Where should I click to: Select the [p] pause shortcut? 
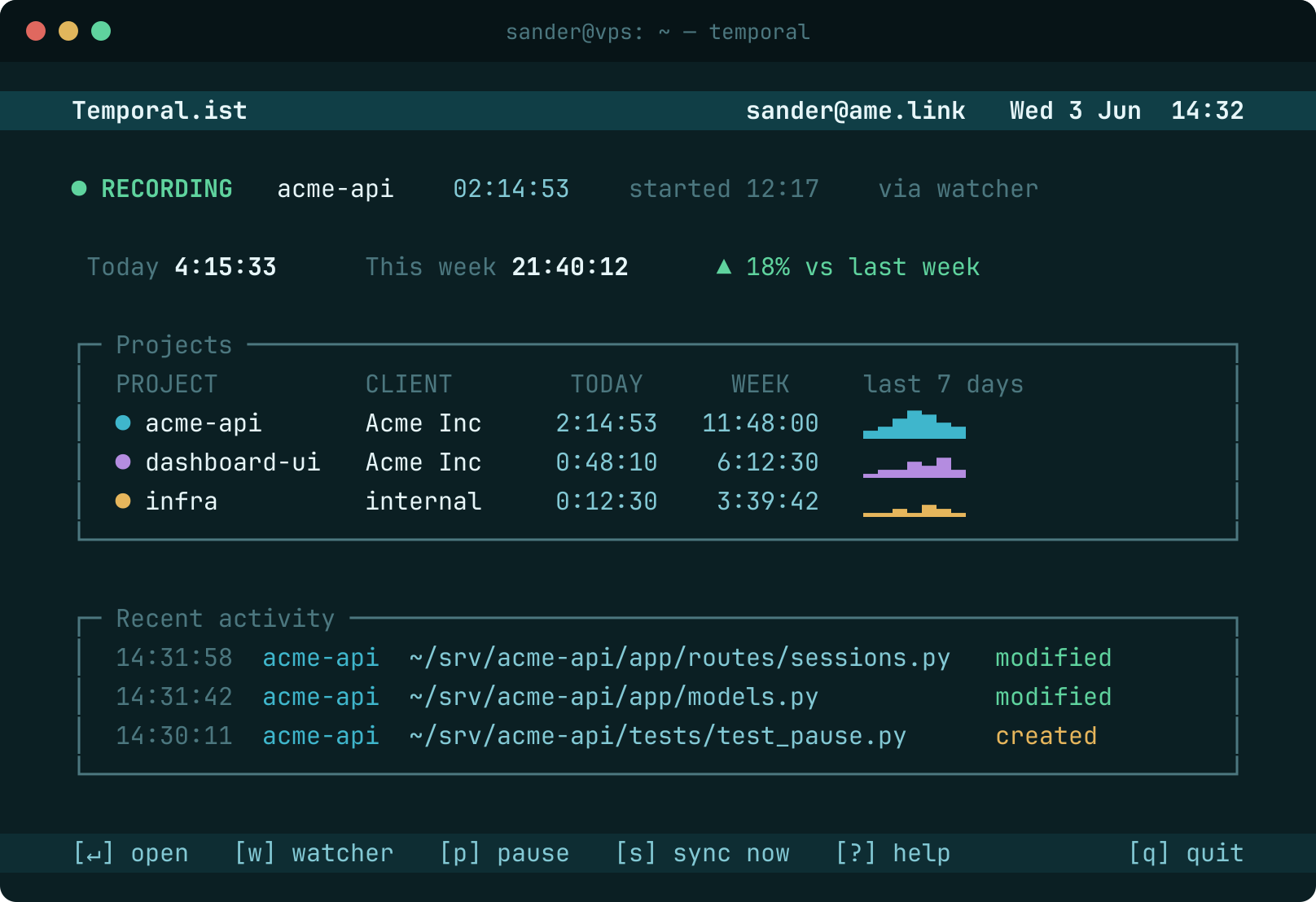pyautogui.click(x=505, y=853)
